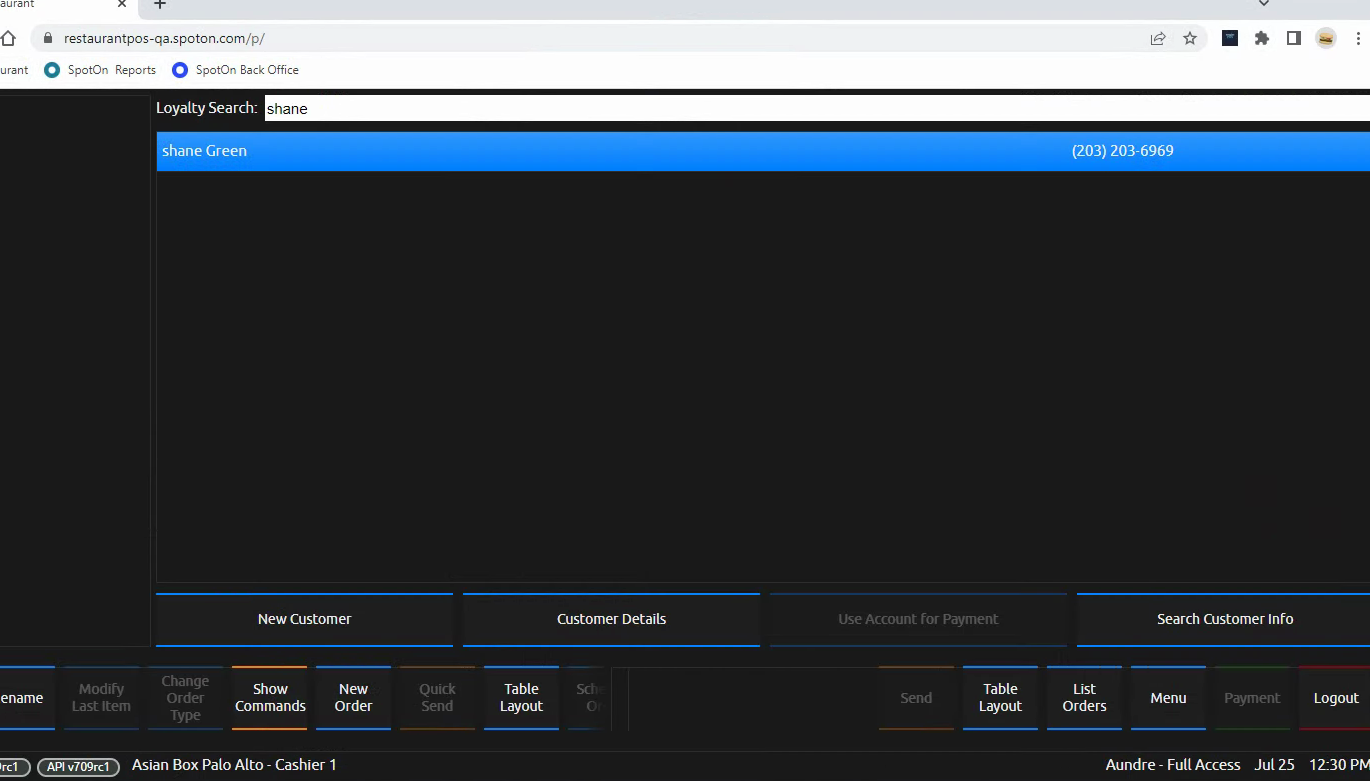1370x781 pixels.
Task: Open List Orders
Action: pyautogui.click(x=1084, y=698)
